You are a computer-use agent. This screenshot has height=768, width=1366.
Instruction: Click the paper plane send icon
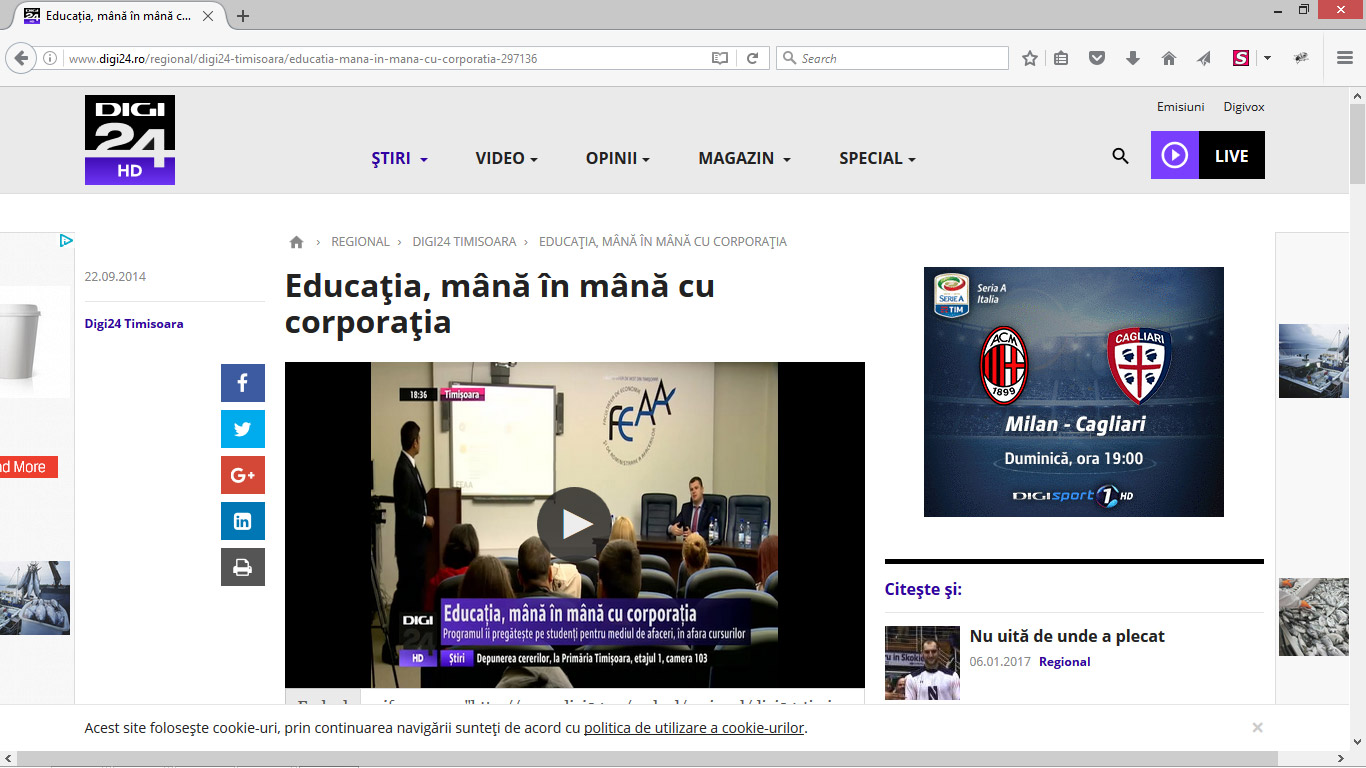tap(1204, 58)
